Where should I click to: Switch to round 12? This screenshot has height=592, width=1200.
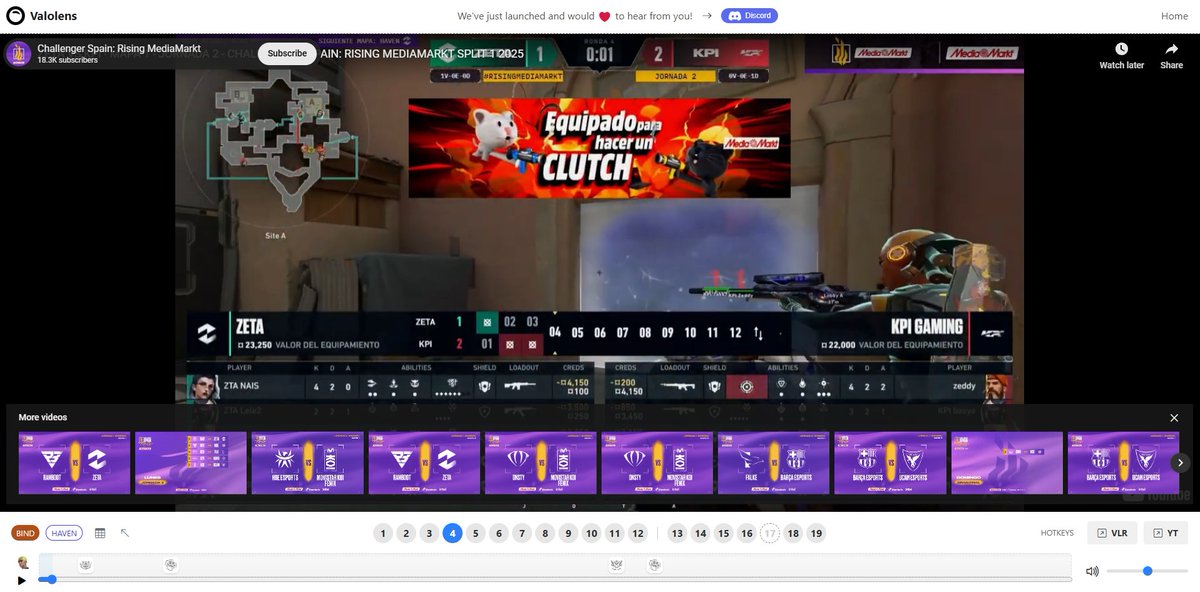(x=638, y=533)
